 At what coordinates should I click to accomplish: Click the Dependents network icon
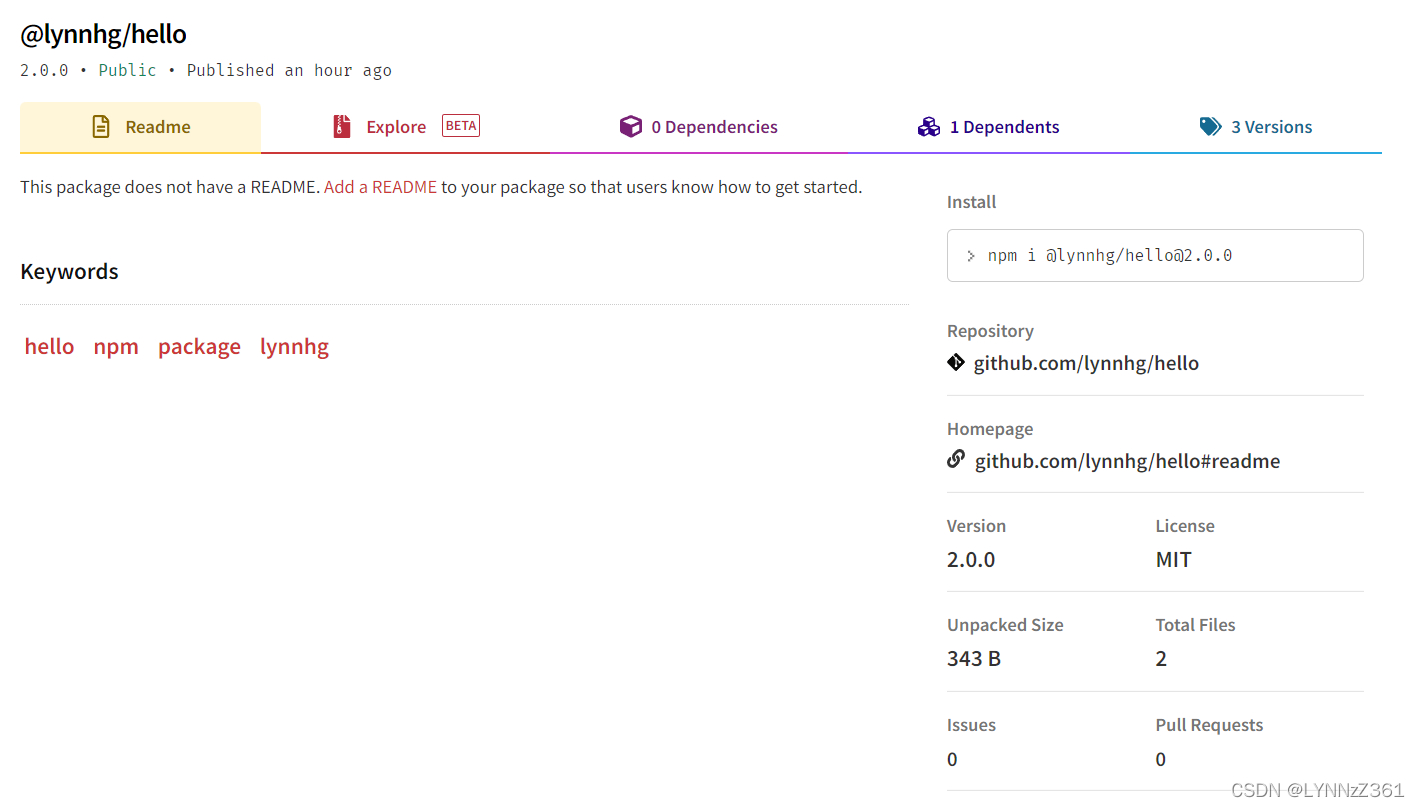(x=929, y=126)
